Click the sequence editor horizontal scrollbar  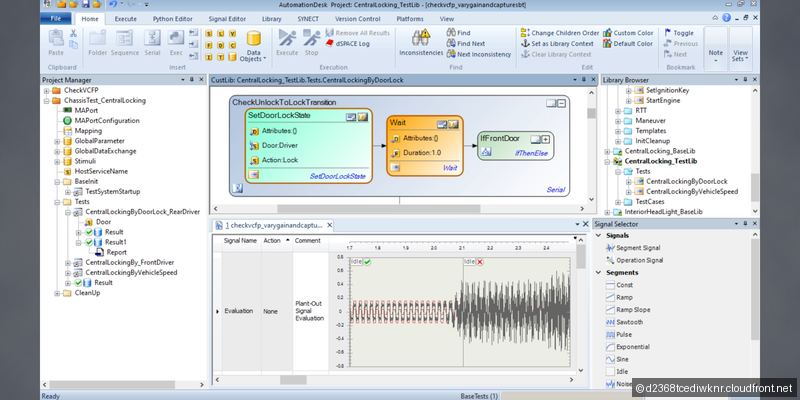[378, 209]
